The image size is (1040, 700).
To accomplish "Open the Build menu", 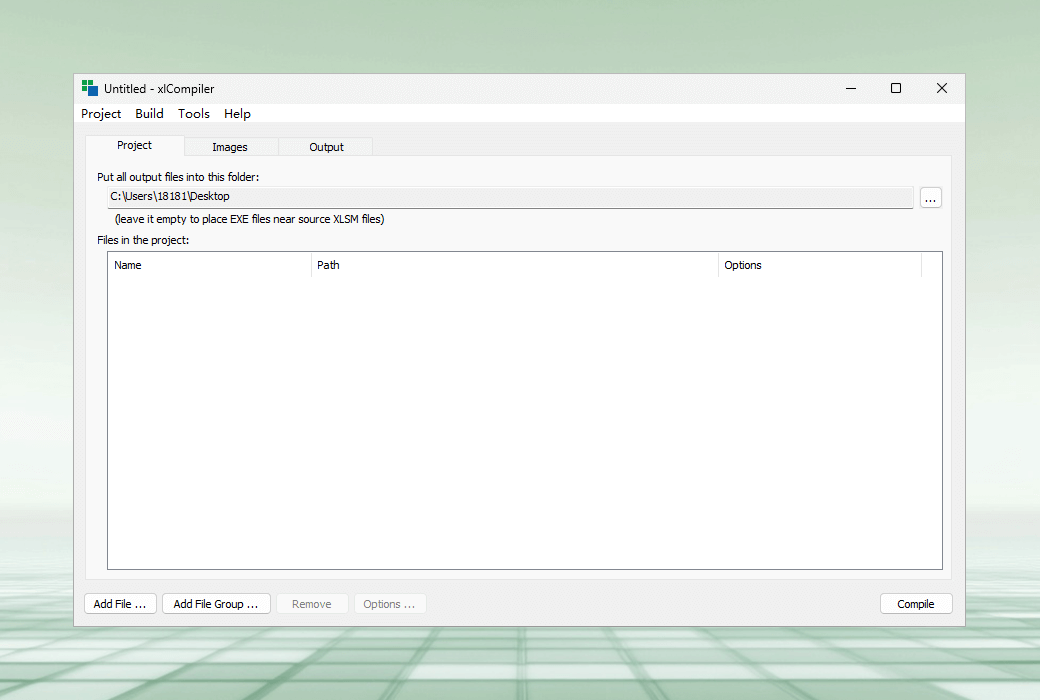I will [x=149, y=113].
